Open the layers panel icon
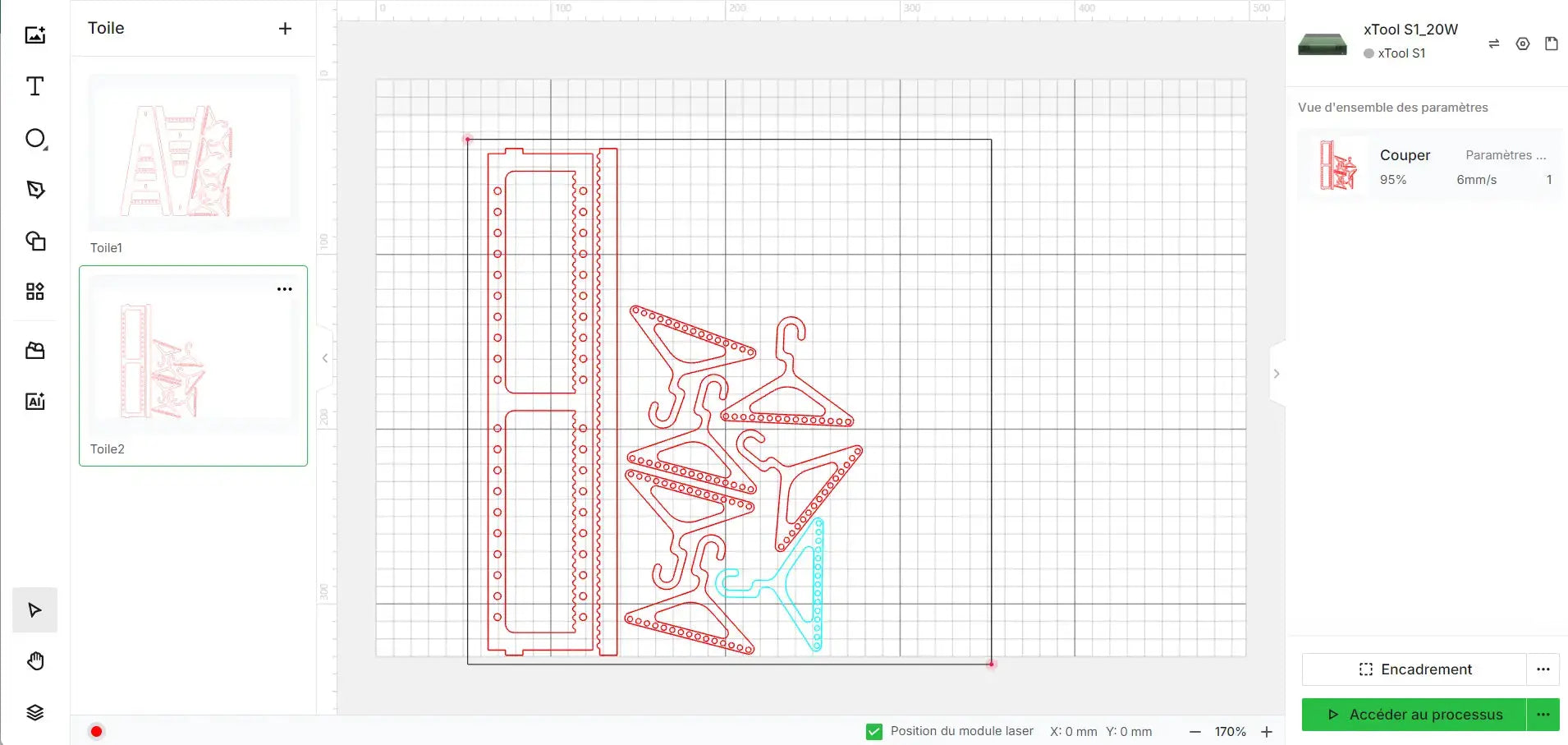Screen dimensions: 1568x745 pyautogui.click(x=34, y=712)
